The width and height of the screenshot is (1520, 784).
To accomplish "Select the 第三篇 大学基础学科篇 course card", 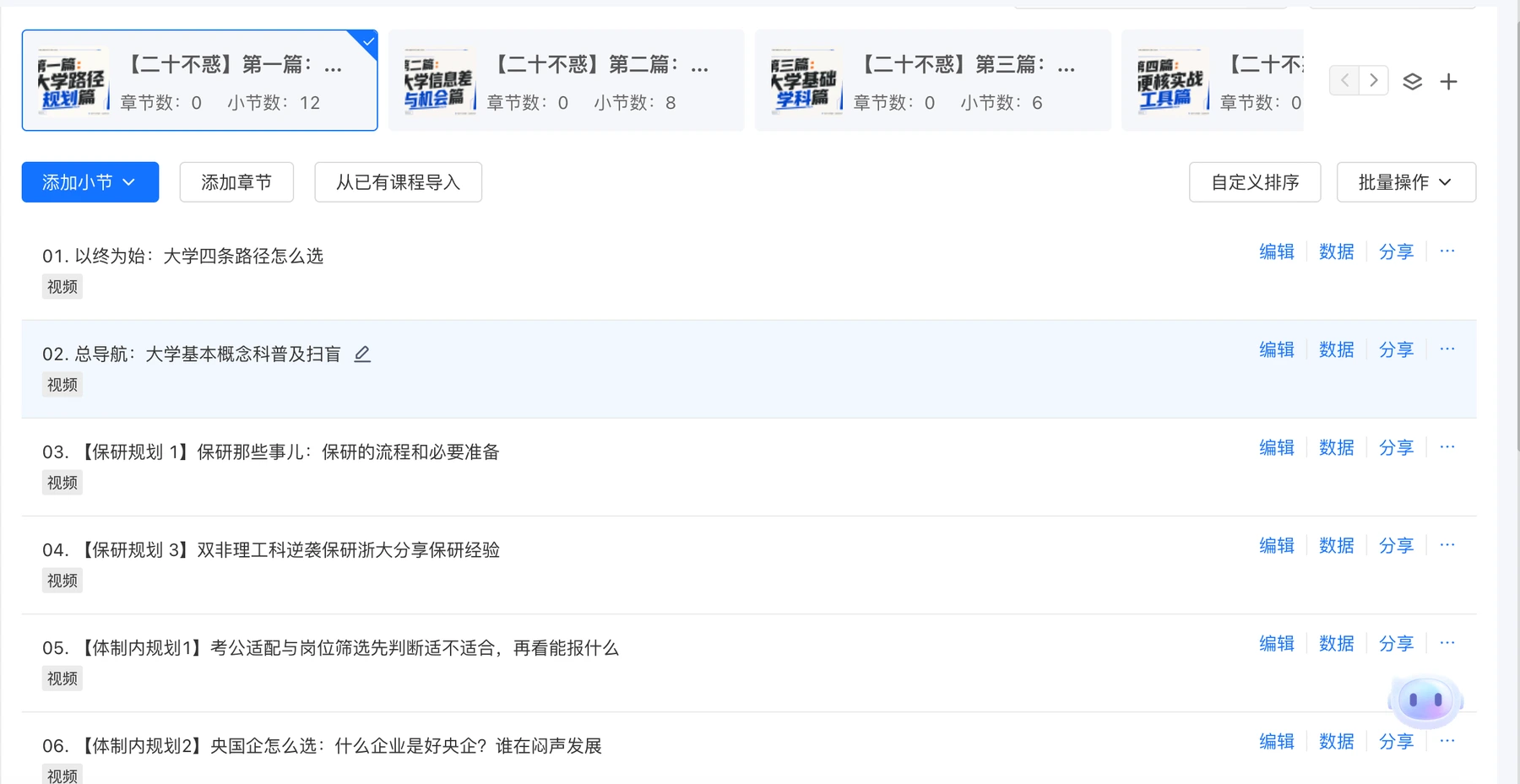I will [x=933, y=80].
